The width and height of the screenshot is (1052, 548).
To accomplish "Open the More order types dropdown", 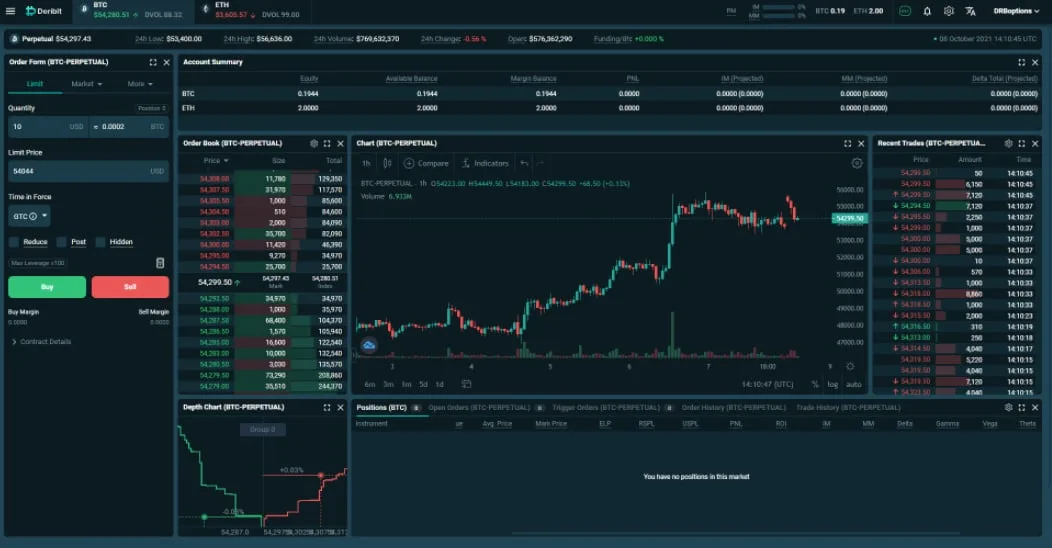I will [140, 84].
